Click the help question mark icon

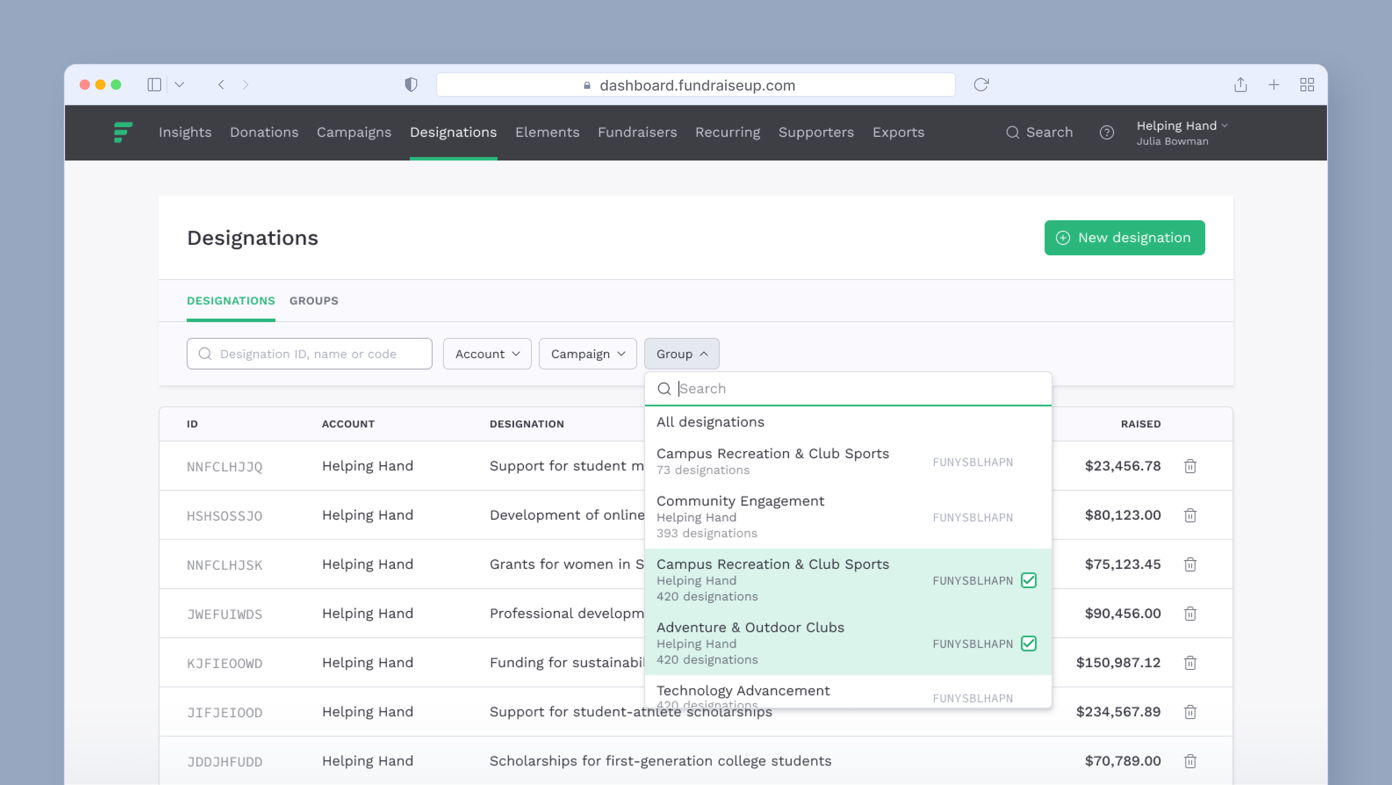click(1106, 131)
